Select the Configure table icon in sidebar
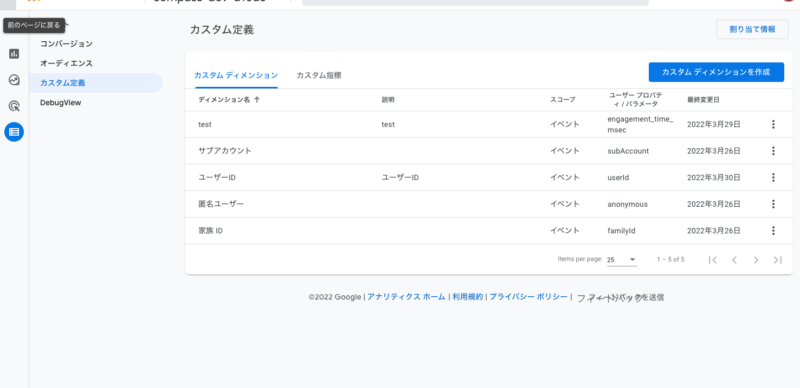 click(14, 132)
